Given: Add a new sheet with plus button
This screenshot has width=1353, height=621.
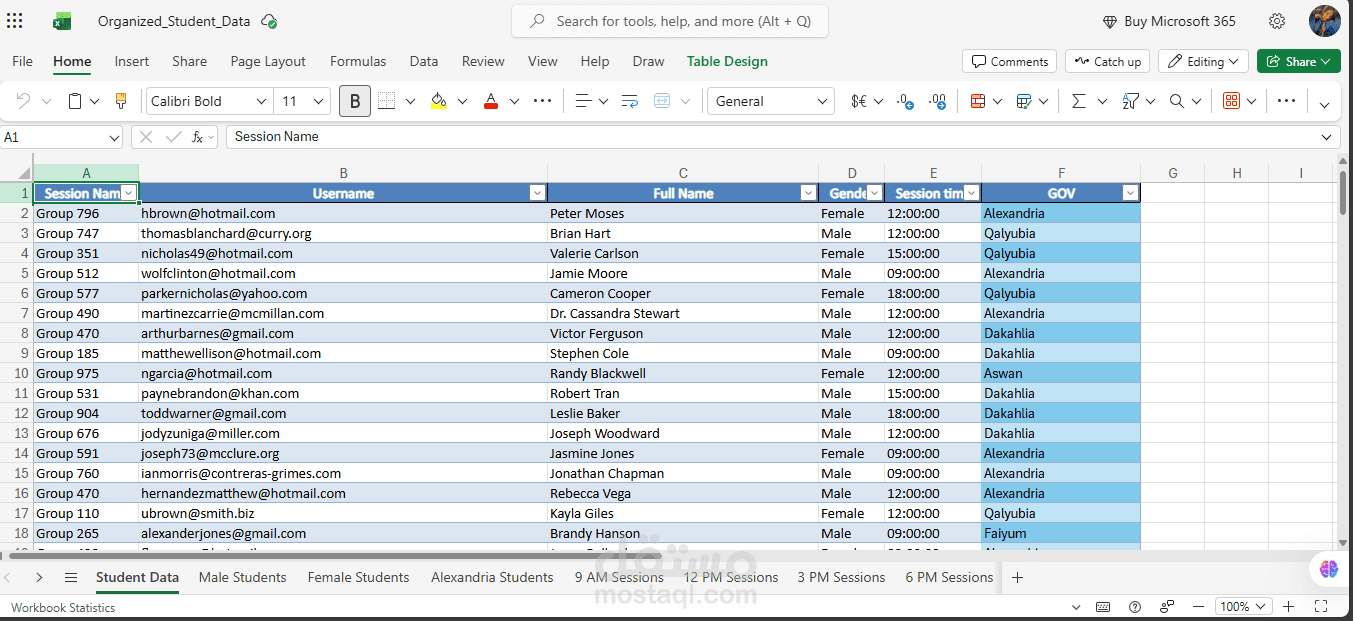Looking at the screenshot, I should pyautogui.click(x=1017, y=577).
